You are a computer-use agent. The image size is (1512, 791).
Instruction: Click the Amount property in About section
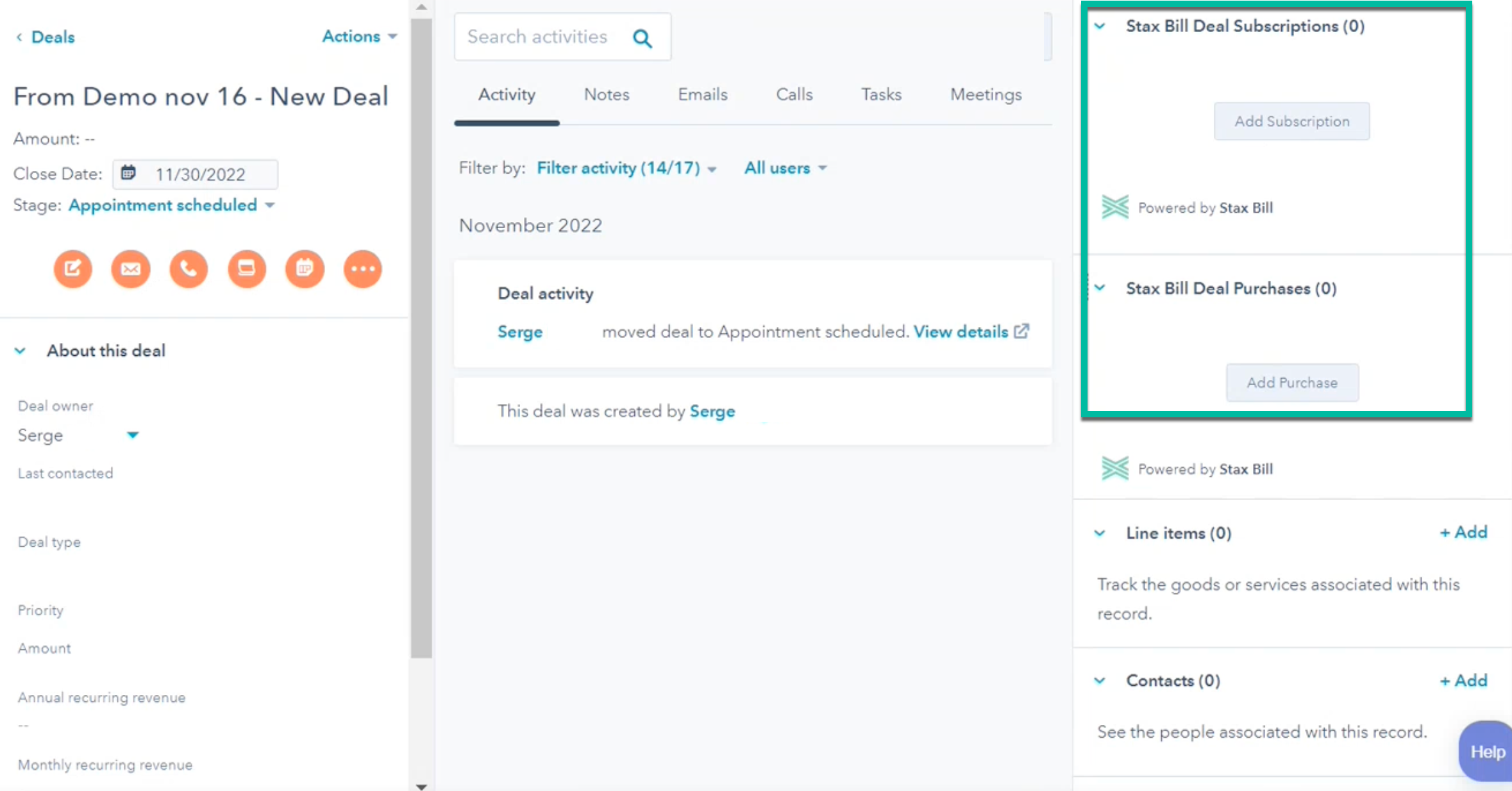(x=44, y=649)
